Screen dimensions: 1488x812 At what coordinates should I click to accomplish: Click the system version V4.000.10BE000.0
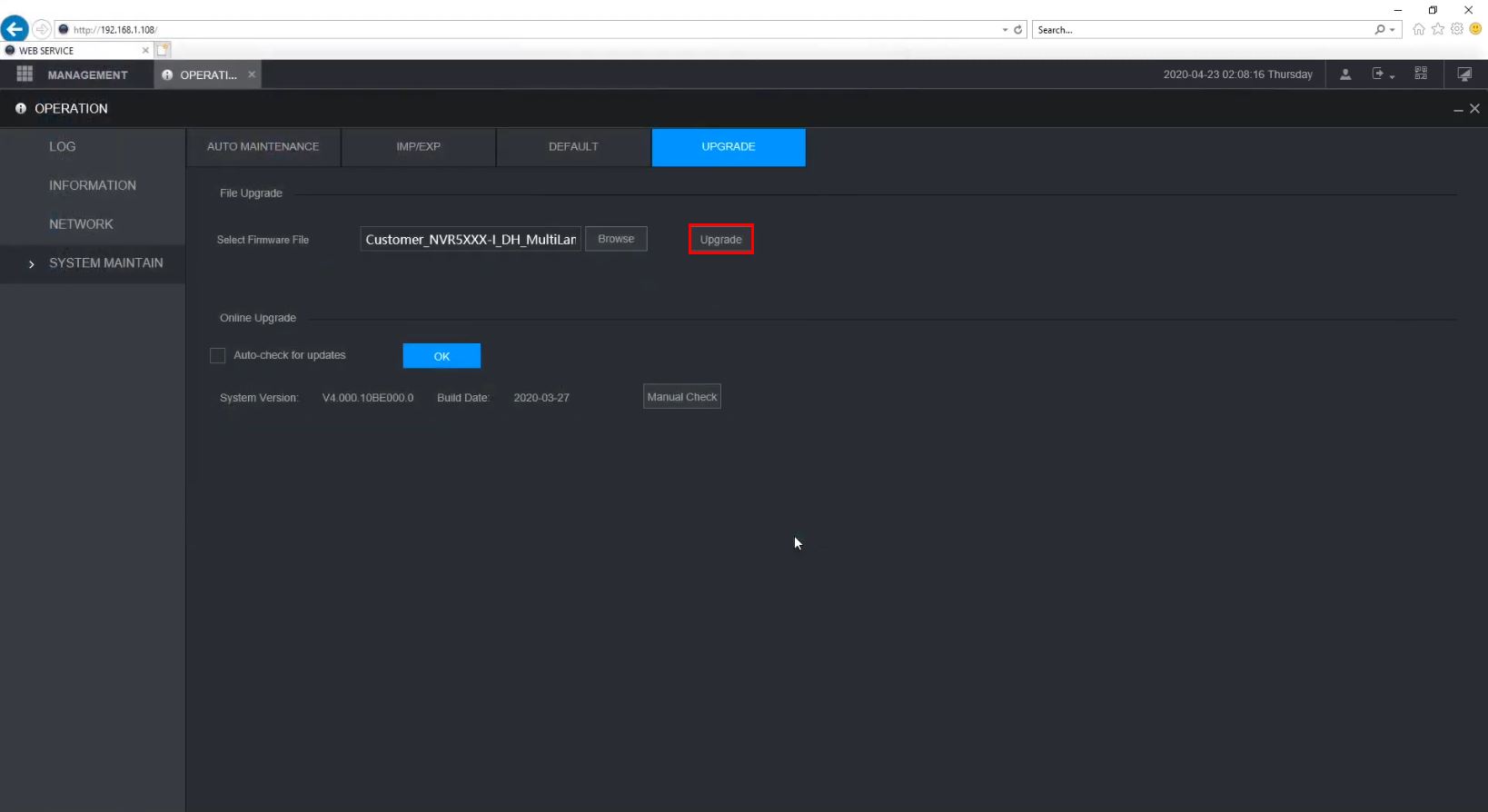(368, 398)
